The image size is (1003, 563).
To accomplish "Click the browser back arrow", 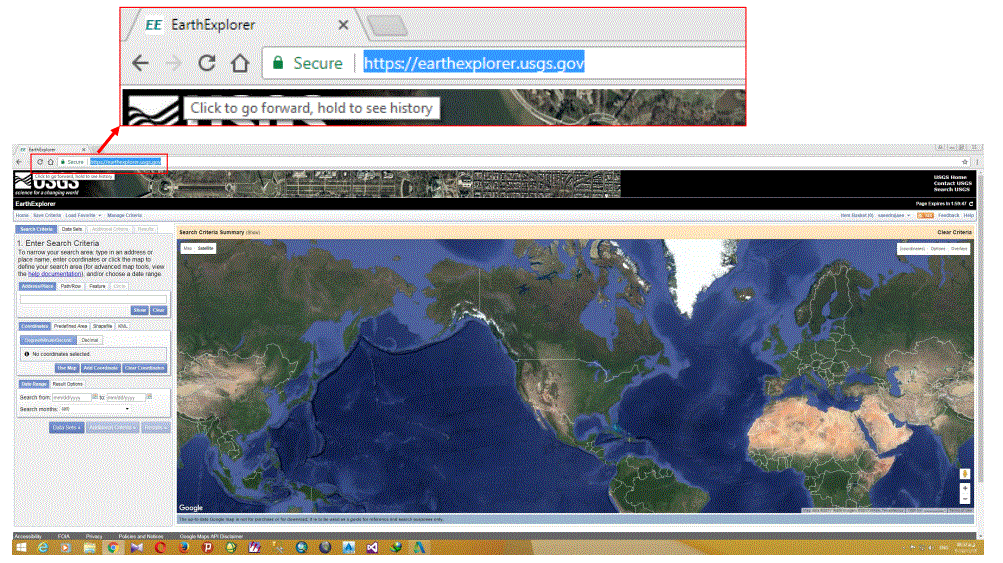I will tap(19, 162).
